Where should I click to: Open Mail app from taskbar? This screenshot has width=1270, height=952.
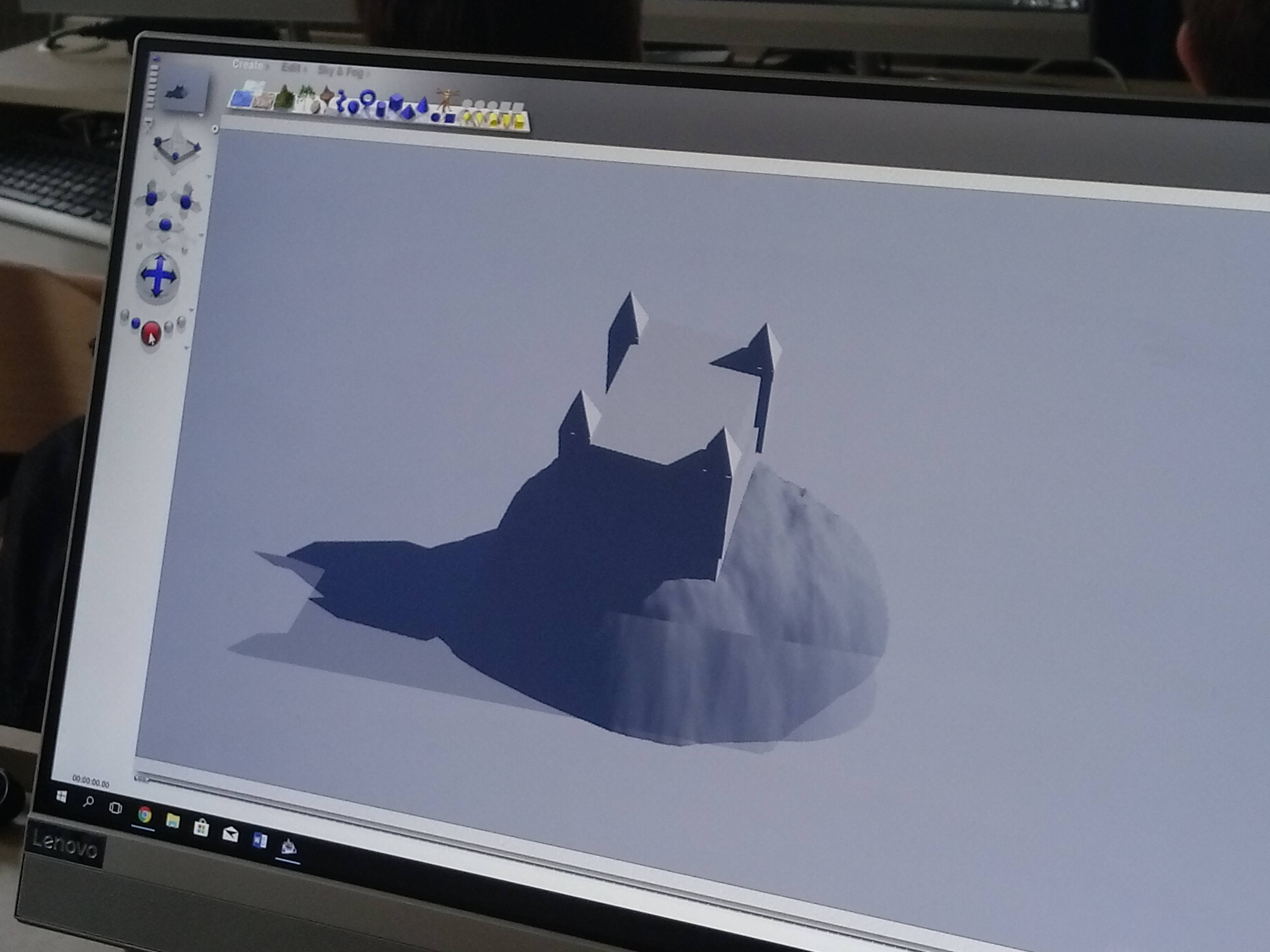click(230, 834)
